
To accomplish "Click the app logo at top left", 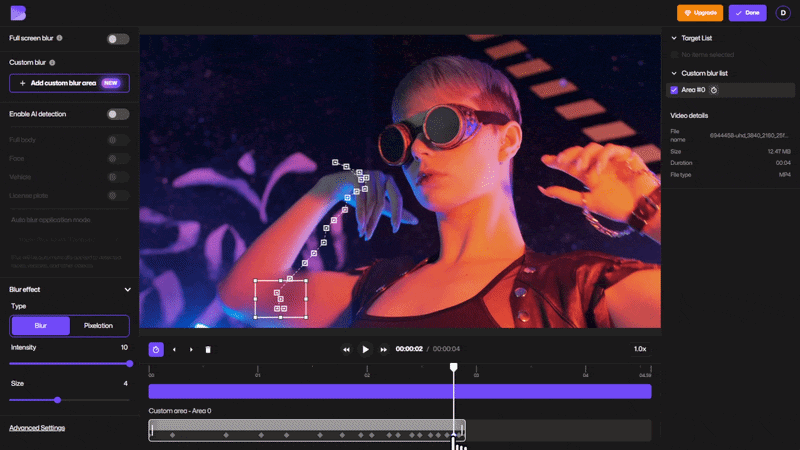I will [x=18, y=12].
